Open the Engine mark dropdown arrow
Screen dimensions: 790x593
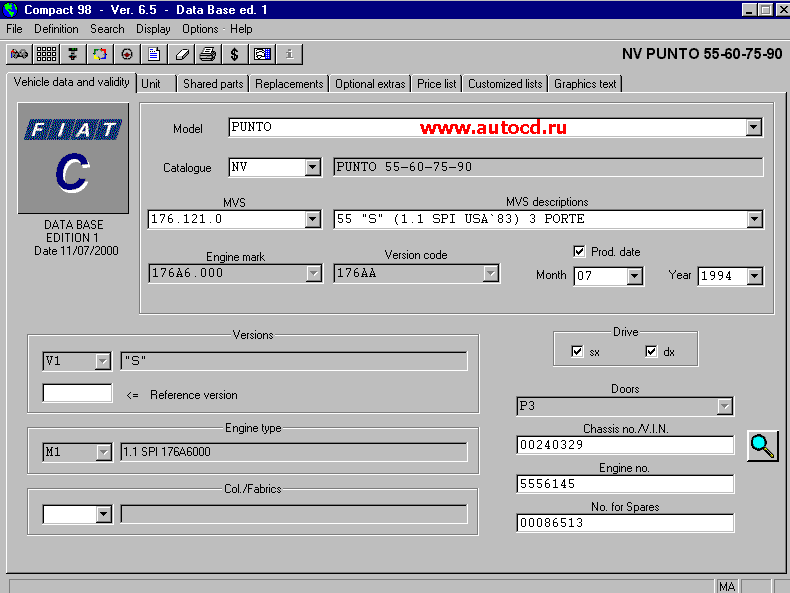click(313, 274)
